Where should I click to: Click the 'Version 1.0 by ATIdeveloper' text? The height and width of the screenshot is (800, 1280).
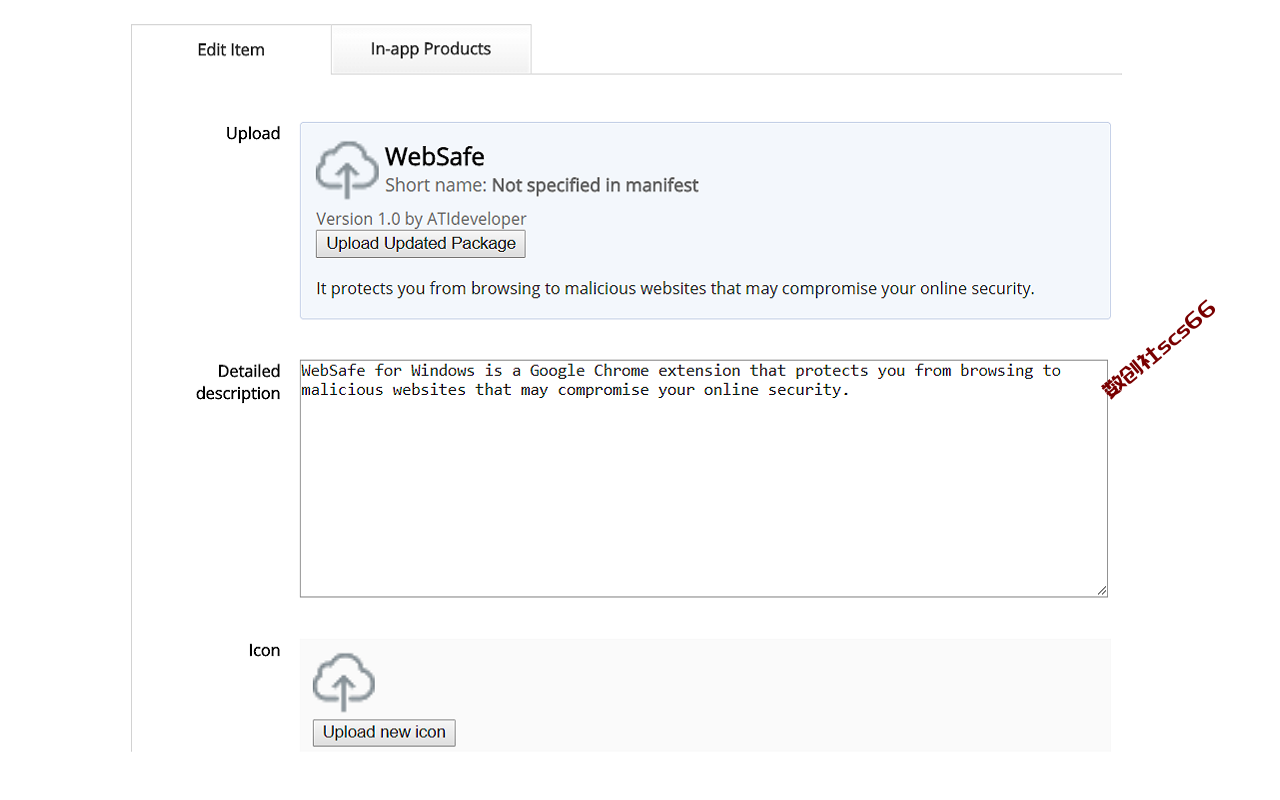coord(421,218)
